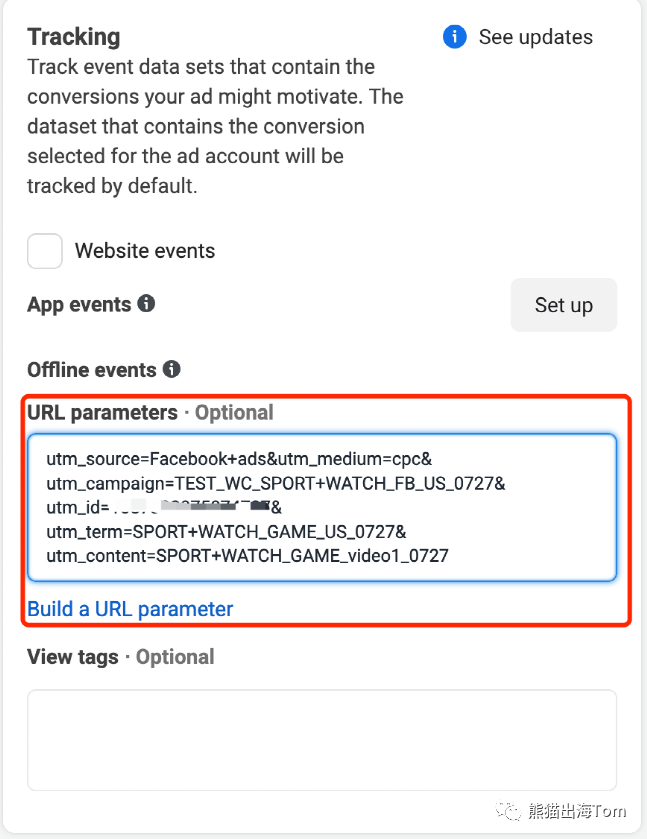
Task: Click the Website events label text
Action: 145,251
